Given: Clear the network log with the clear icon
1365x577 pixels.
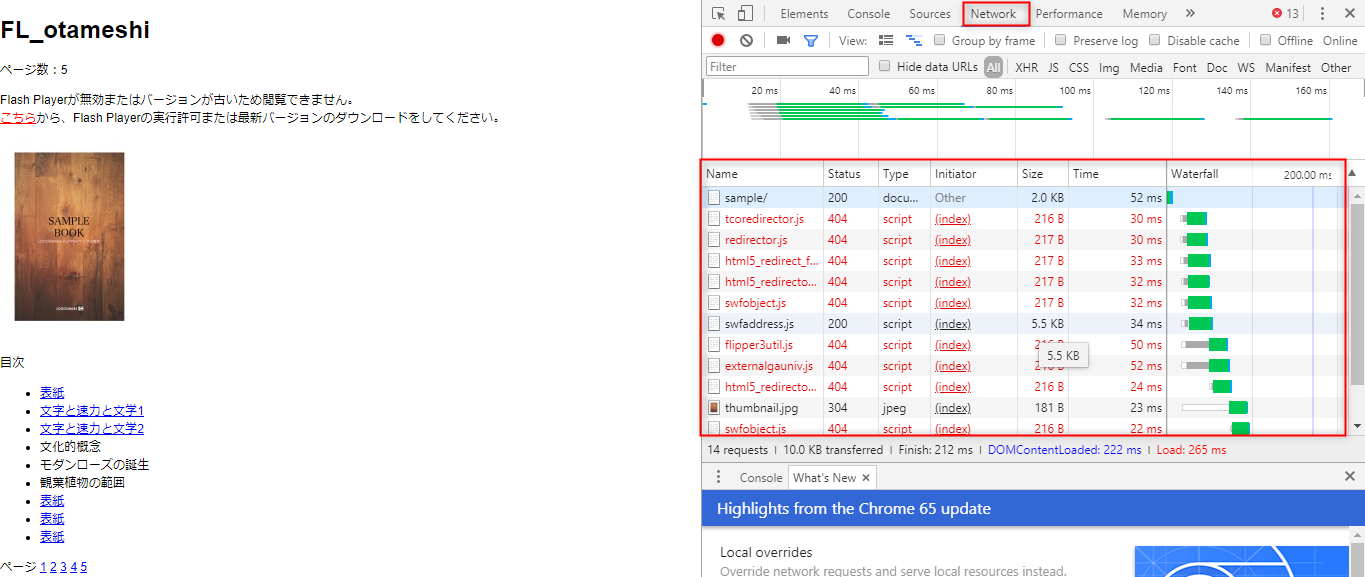Looking at the screenshot, I should (x=746, y=41).
